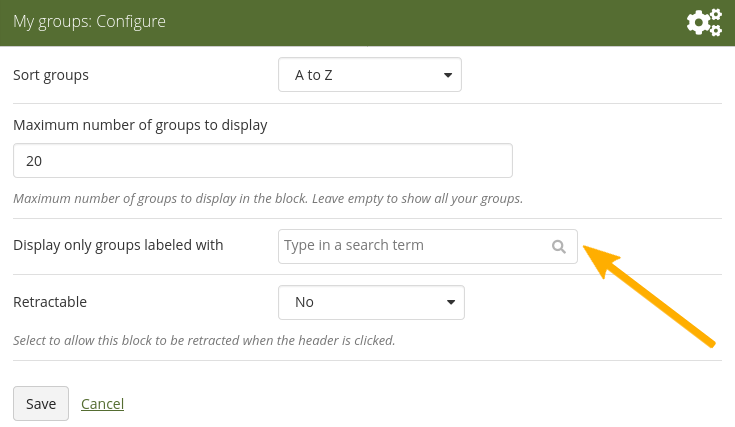Click help text about retracting the block
This screenshot has height=427, width=735.
tap(204, 340)
